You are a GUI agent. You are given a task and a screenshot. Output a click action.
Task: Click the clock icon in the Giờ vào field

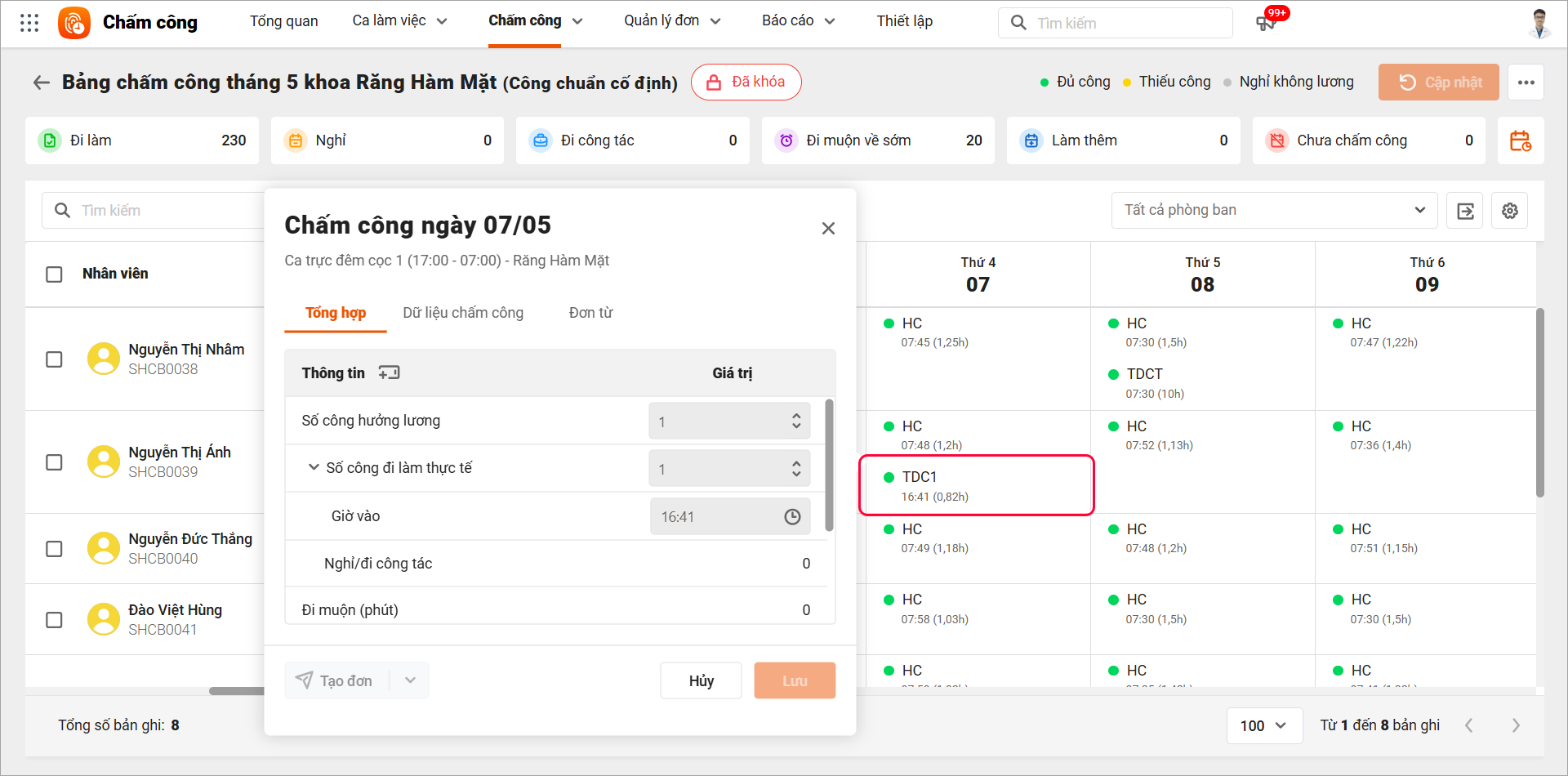(x=792, y=517)
